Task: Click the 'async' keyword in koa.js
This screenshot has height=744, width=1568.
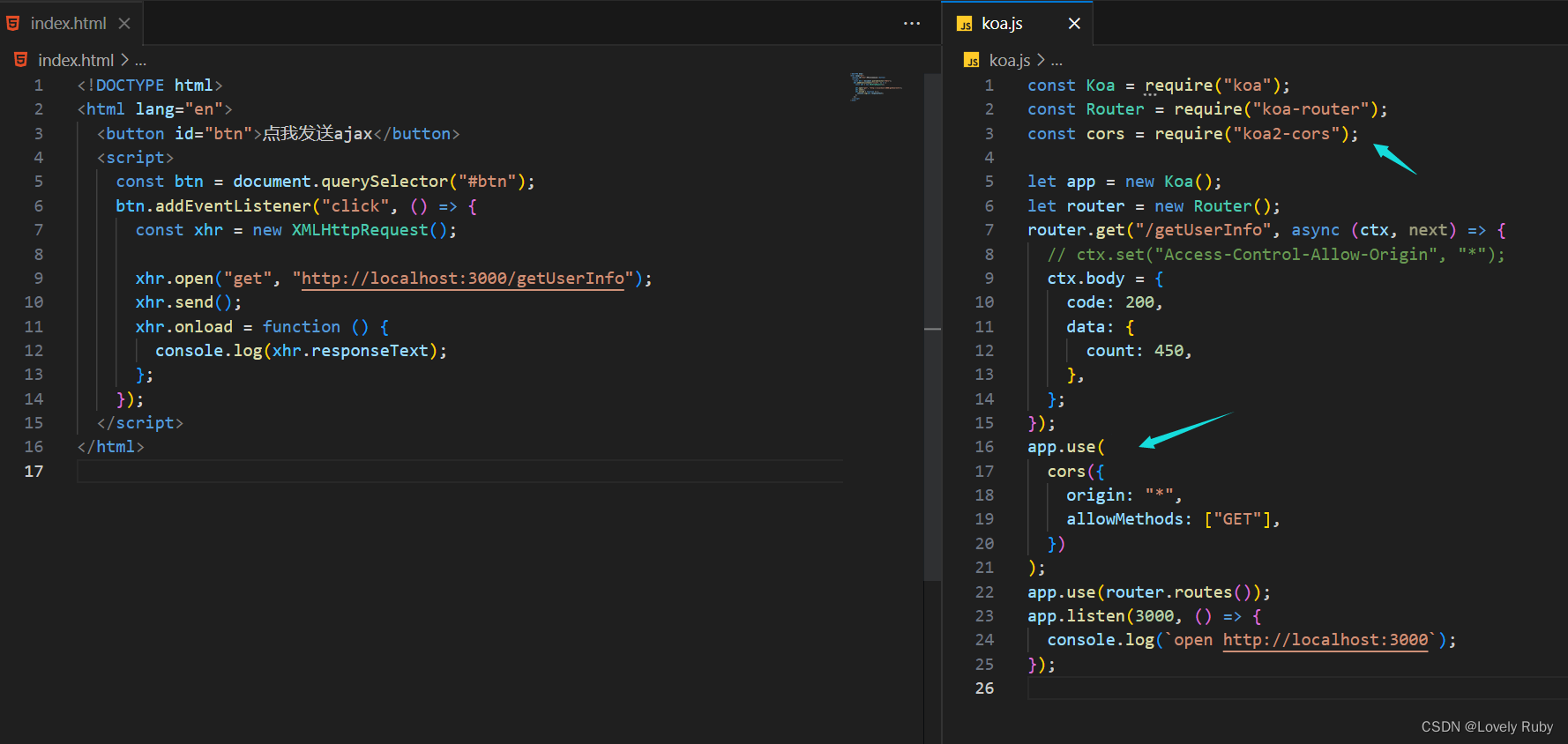Action: [1316, 230]
